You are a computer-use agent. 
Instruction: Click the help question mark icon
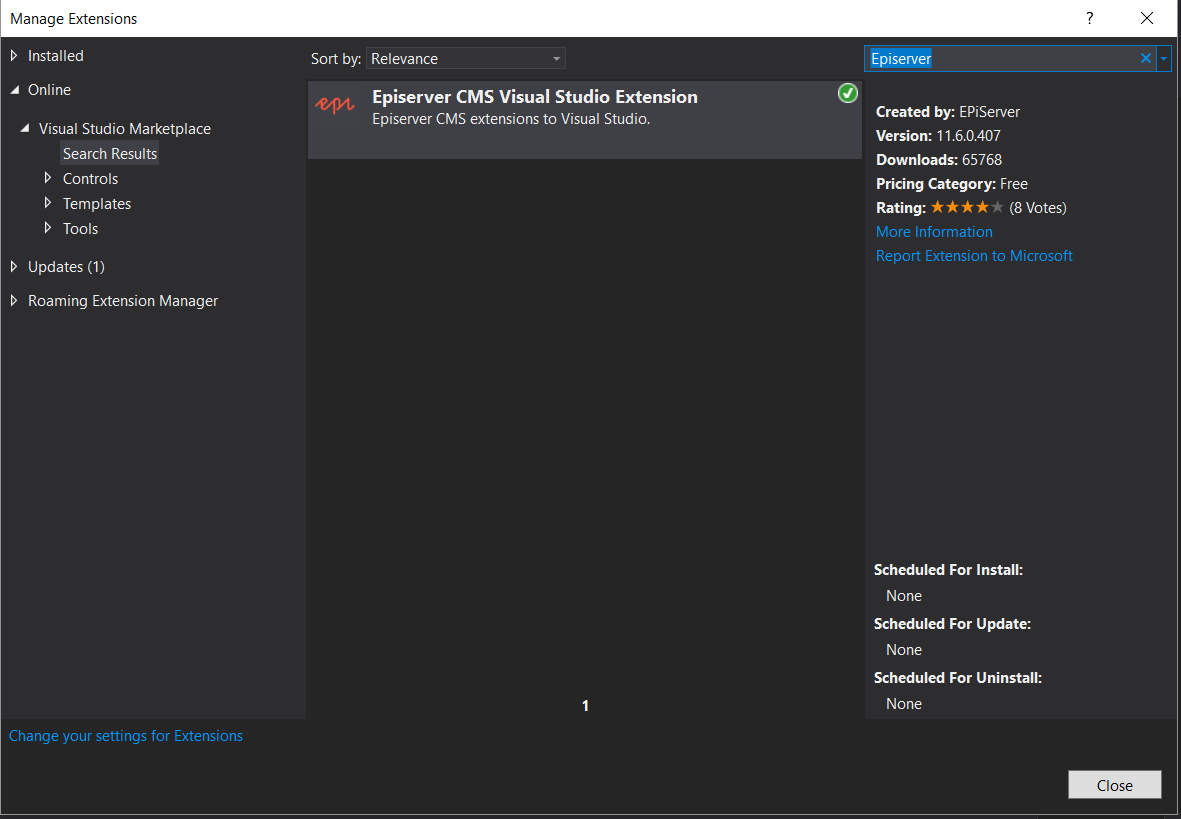[1090, 19]
